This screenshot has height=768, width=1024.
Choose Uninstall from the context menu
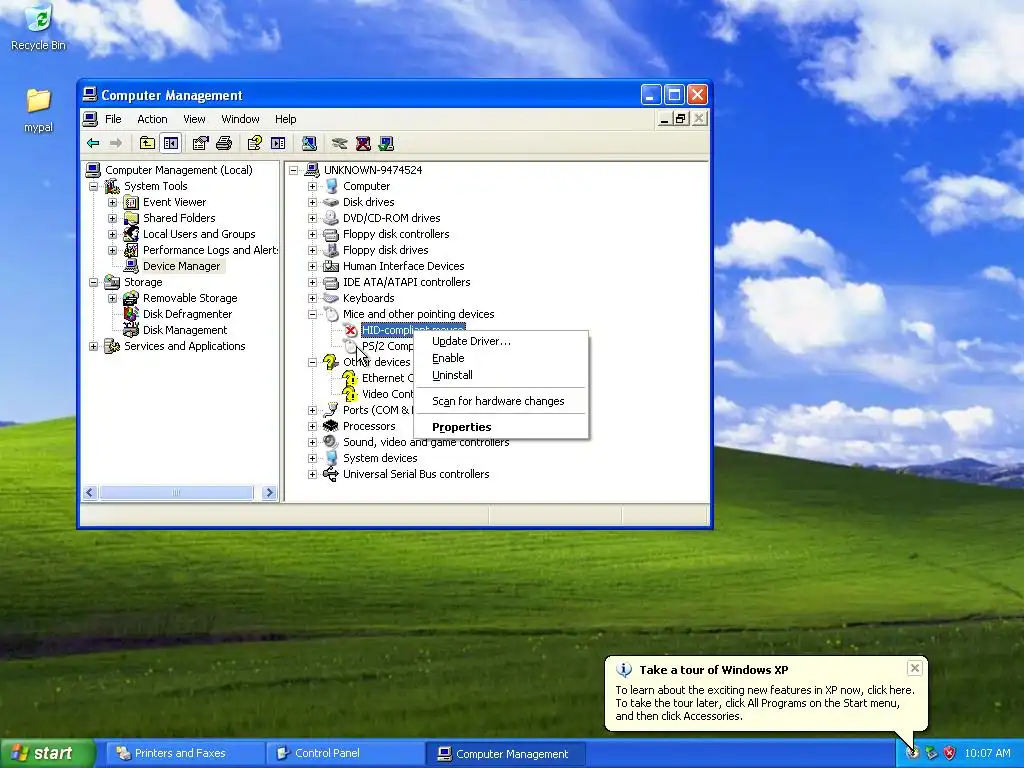tap(501, 375)
